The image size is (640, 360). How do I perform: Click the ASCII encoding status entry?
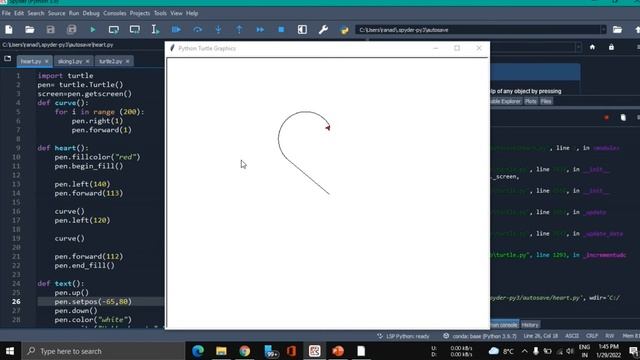tap(572, 336)
